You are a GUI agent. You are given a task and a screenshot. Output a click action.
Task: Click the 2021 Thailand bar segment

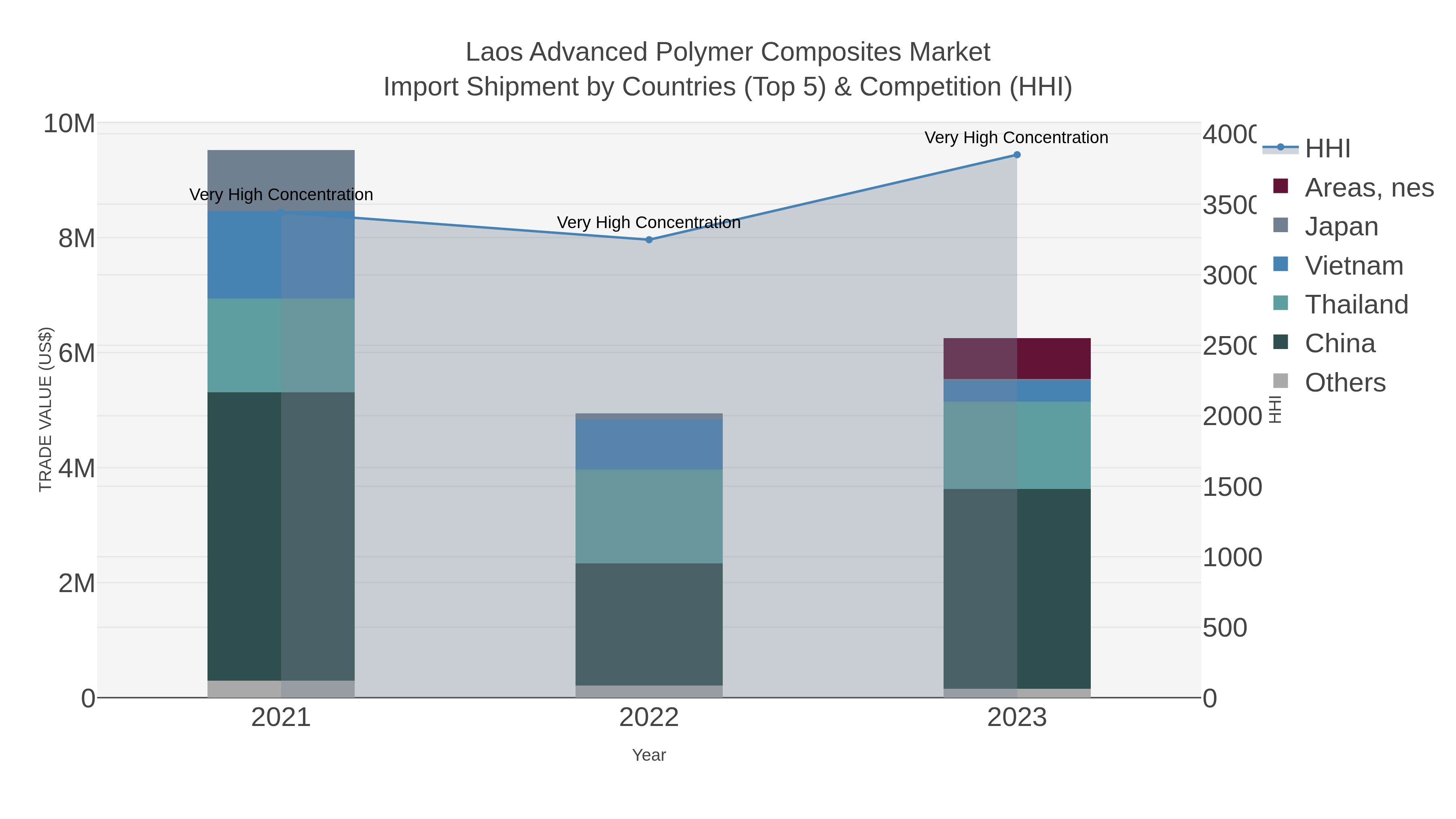tap(281, 345)
